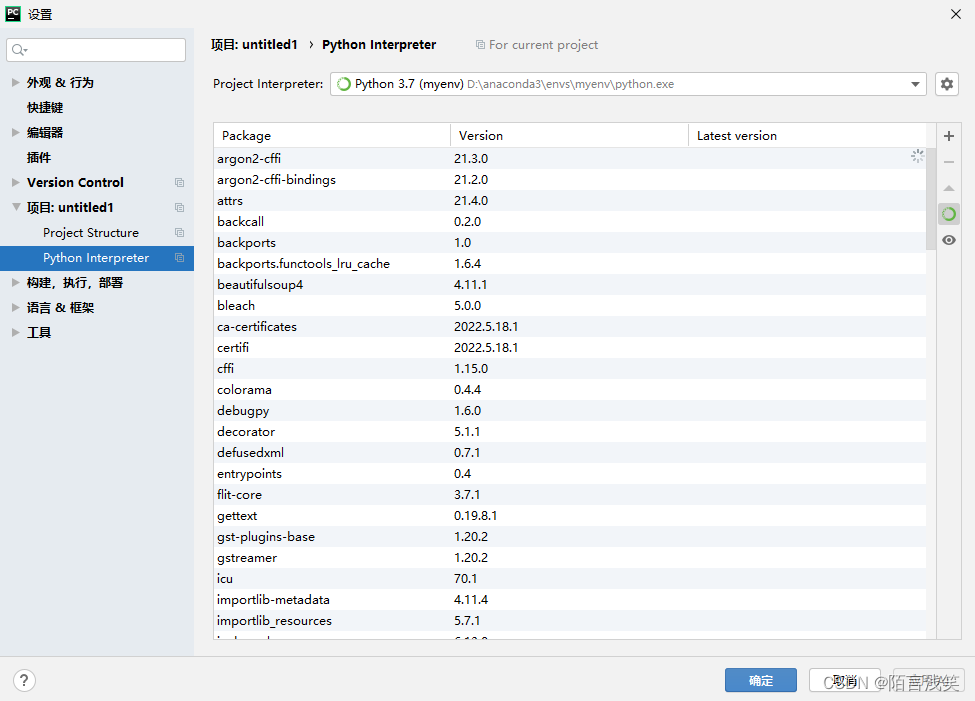Screen dimensions: 975x701
Task: Select the gettext package row
Action: coord(570,516)
